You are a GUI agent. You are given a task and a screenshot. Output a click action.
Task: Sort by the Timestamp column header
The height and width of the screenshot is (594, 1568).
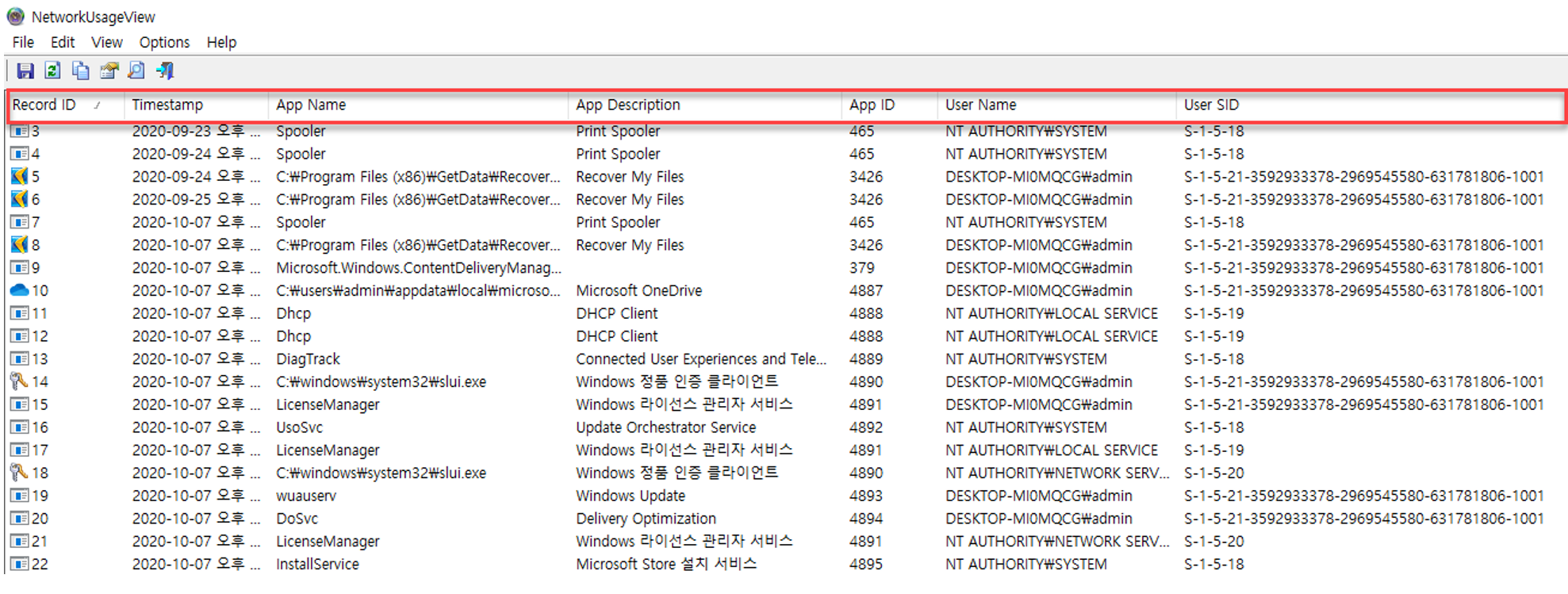167,105
